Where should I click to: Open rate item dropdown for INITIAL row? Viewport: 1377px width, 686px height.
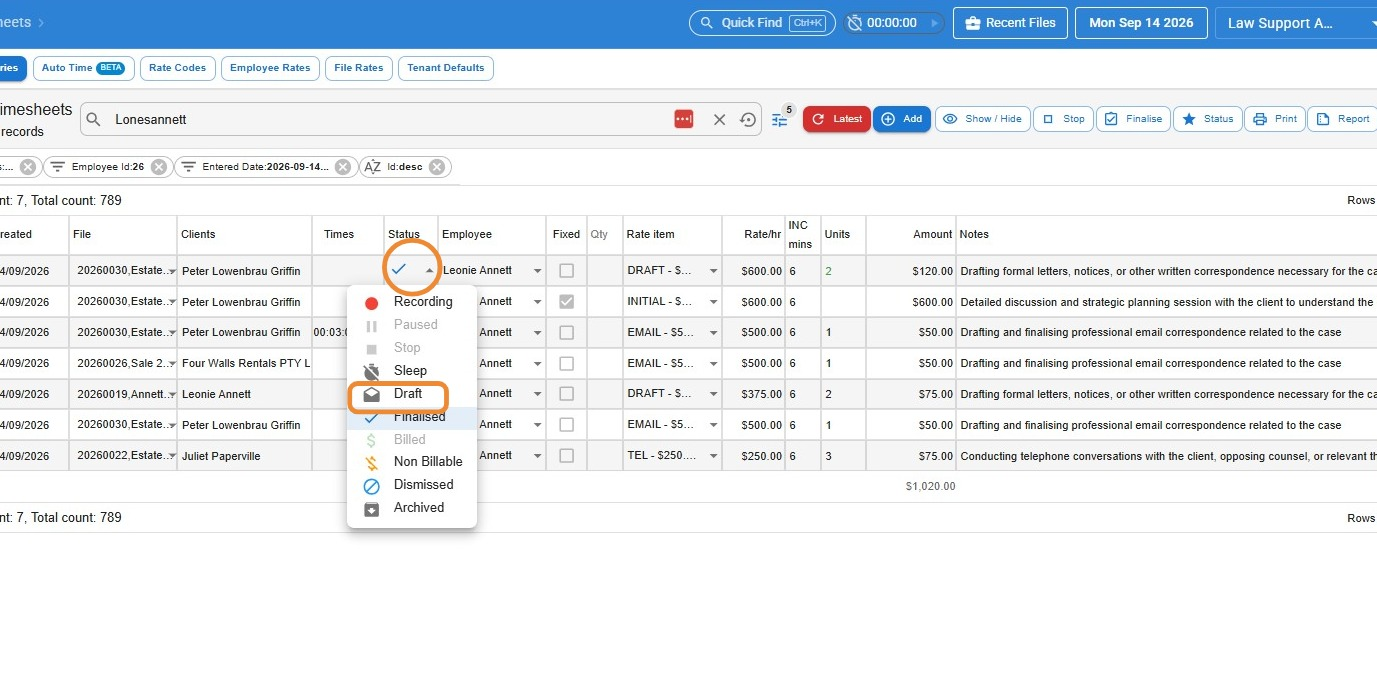(x=713, y=302)
